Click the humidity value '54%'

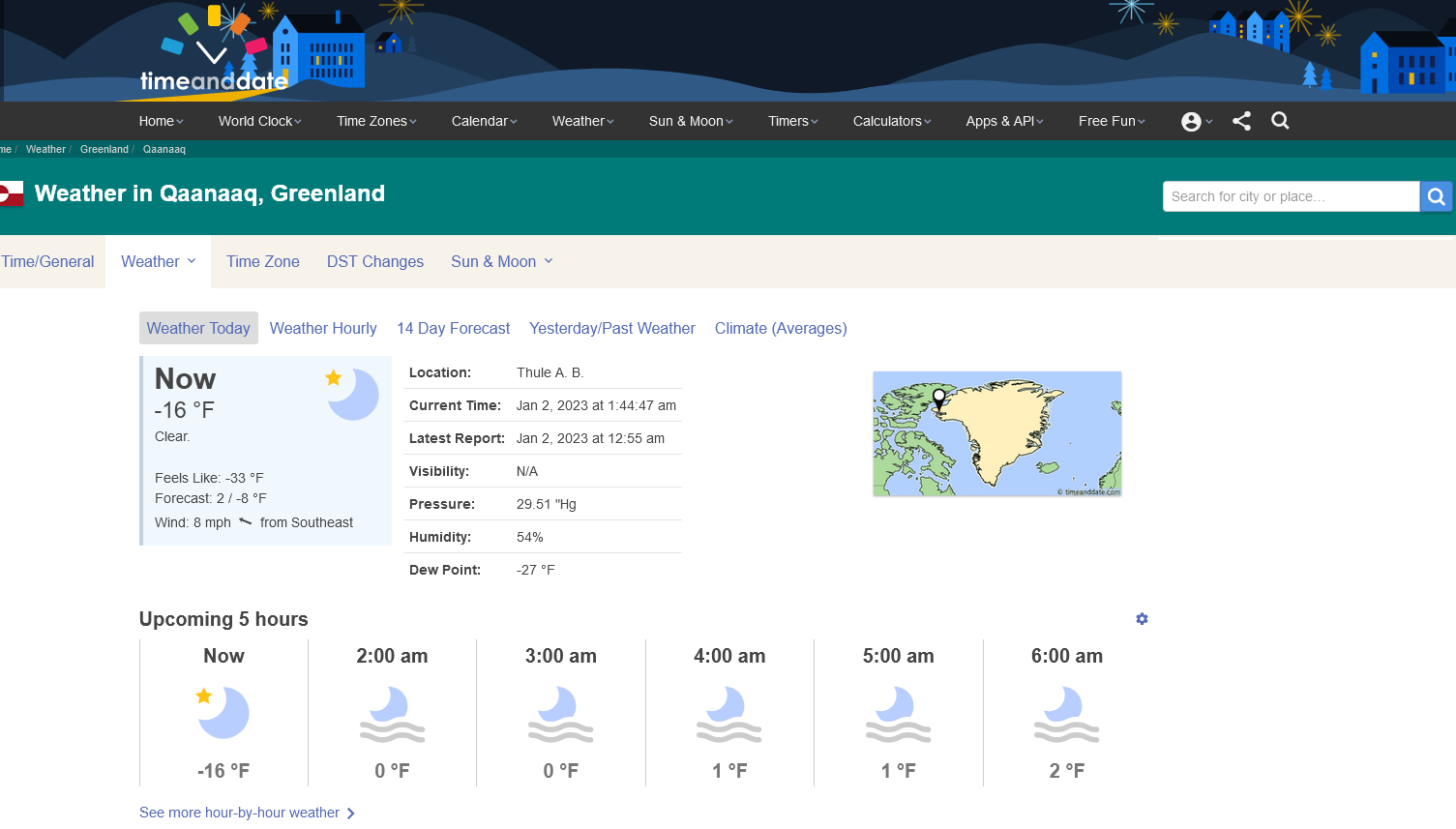click(530, 537)
